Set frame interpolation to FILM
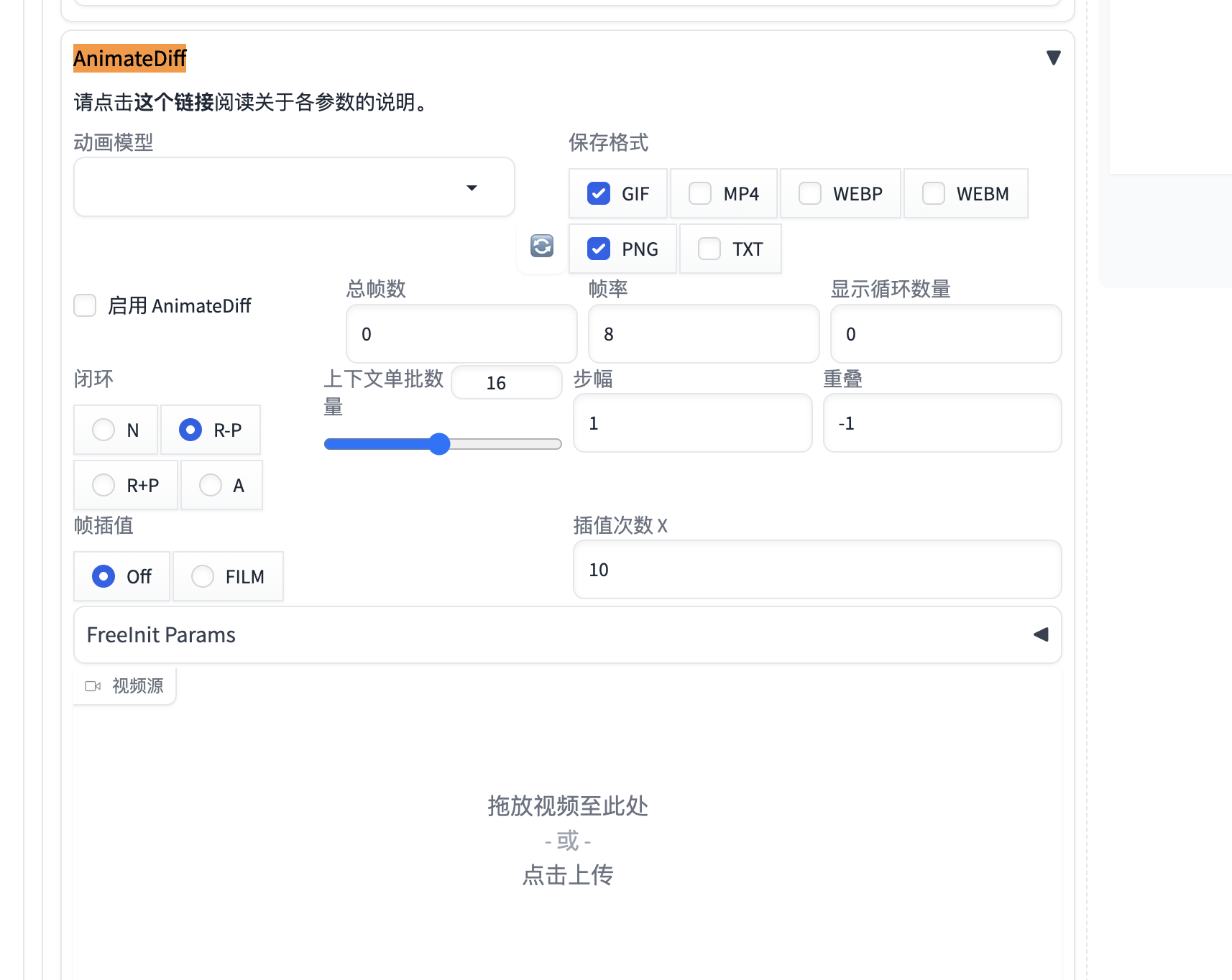This screenshot has width=1232, height=980. point(203,576)
